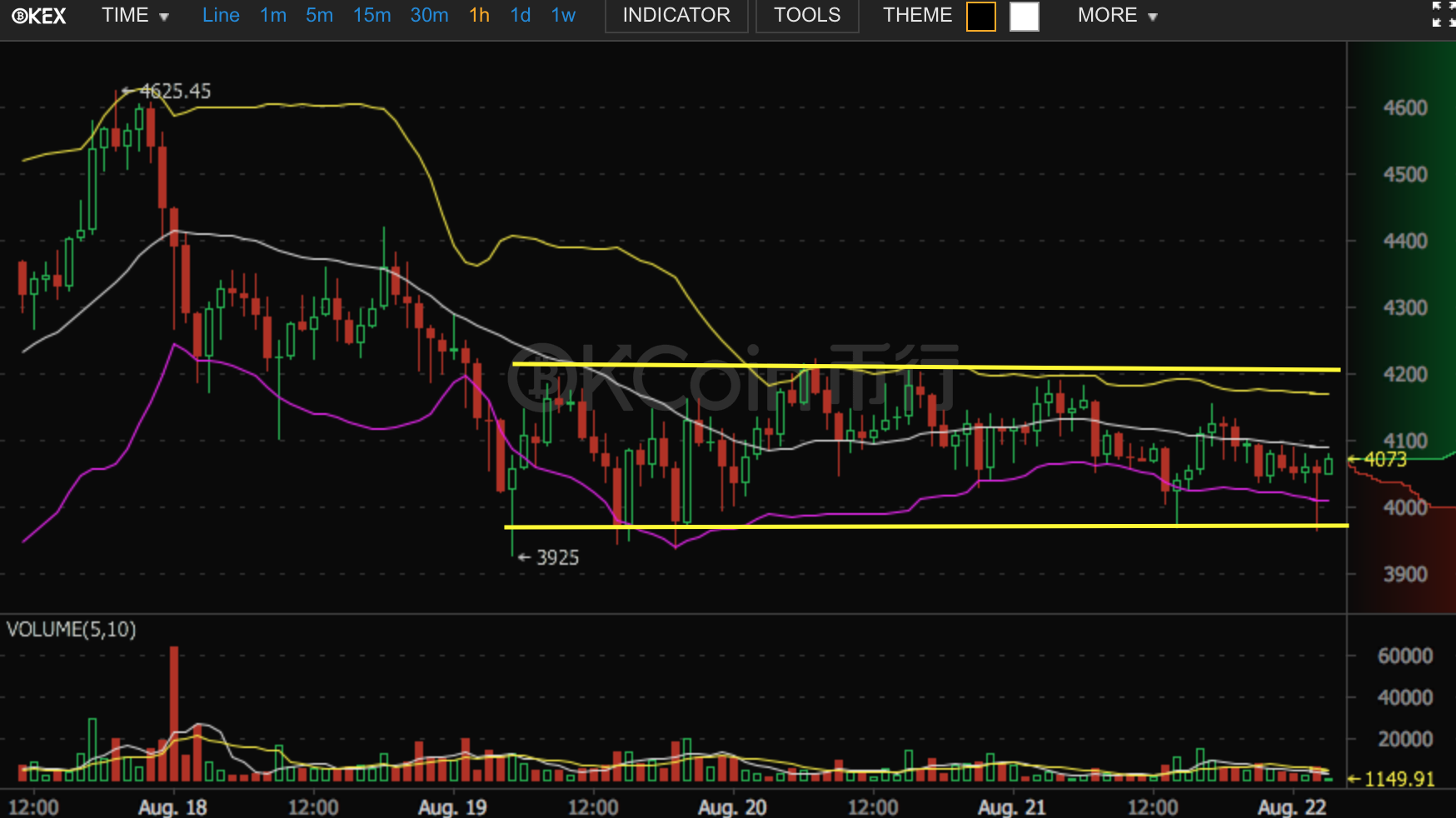
Task: Select the 1m timeframe
Action: click(x=273, y=16)
